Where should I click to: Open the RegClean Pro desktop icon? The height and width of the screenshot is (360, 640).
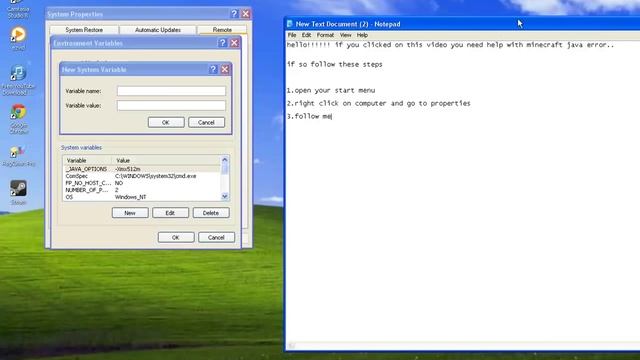click(x=18, y=156)
